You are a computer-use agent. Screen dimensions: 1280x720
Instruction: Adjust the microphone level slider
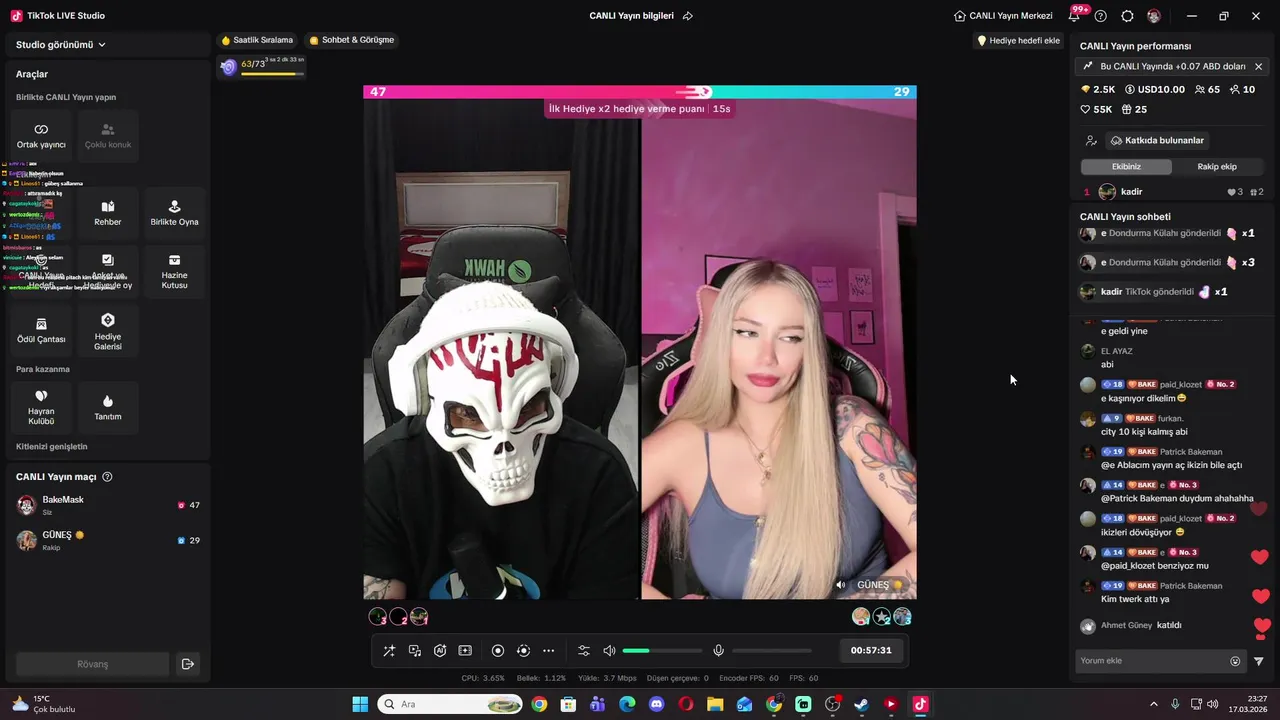click(x=772, y=651)
